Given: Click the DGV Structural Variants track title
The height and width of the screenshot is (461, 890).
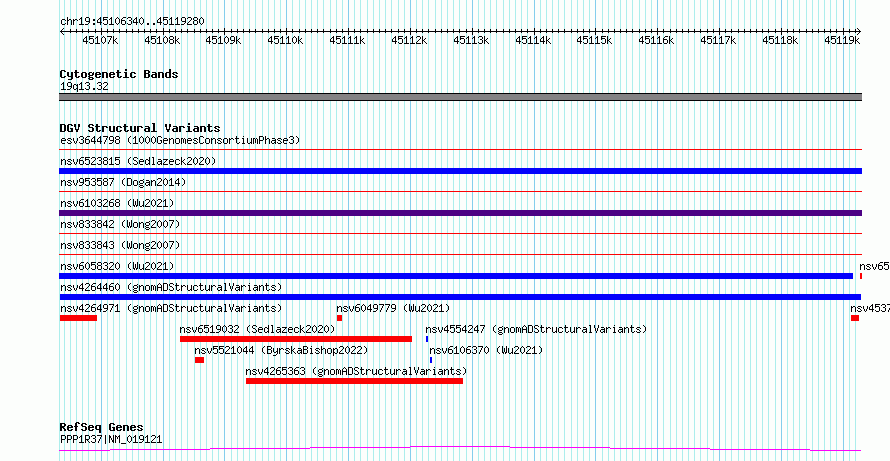Looking at the screenshot, I should 140,128.
